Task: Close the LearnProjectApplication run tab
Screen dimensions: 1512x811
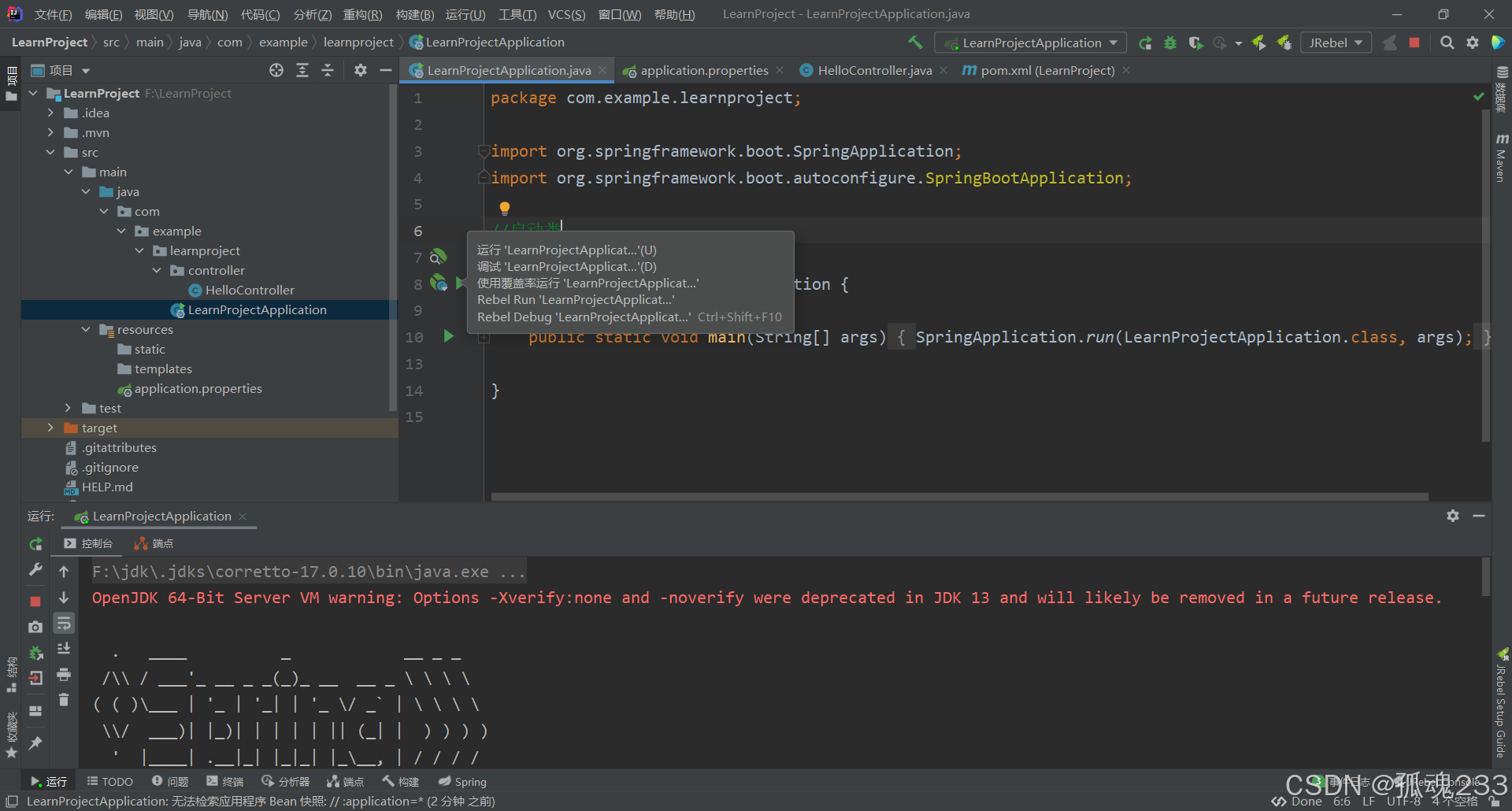Action: click(243, 517)
